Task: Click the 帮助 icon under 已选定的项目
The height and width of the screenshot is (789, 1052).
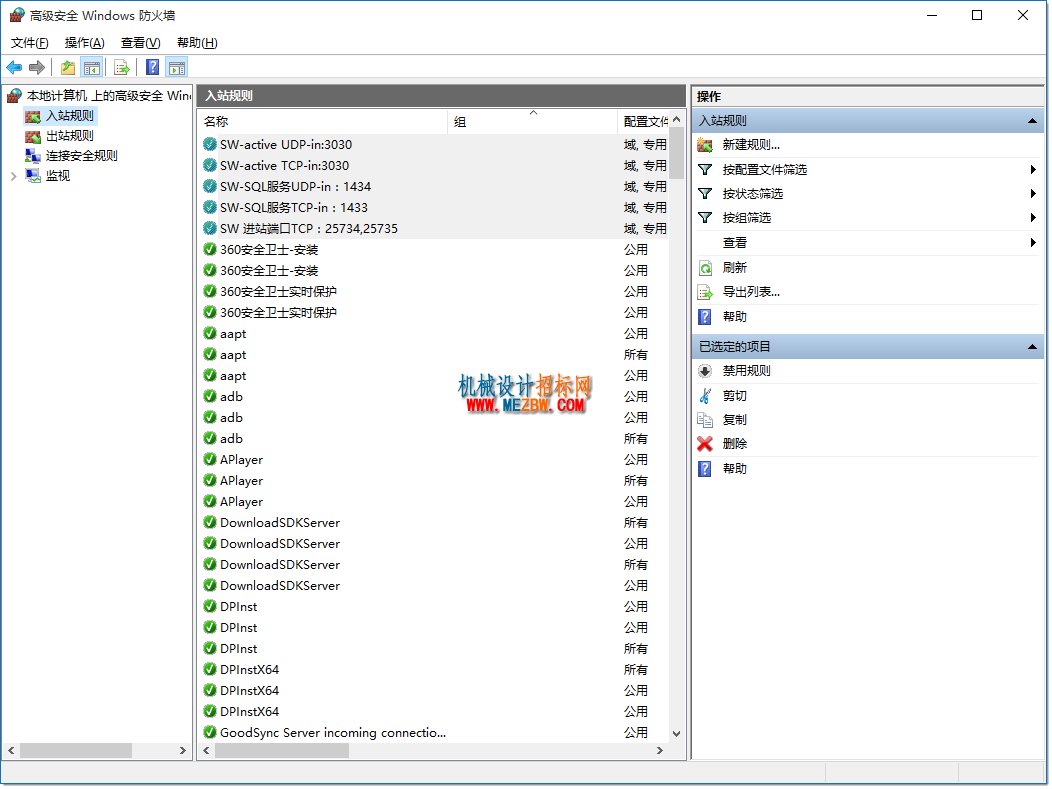Action: tap(704, 469)
